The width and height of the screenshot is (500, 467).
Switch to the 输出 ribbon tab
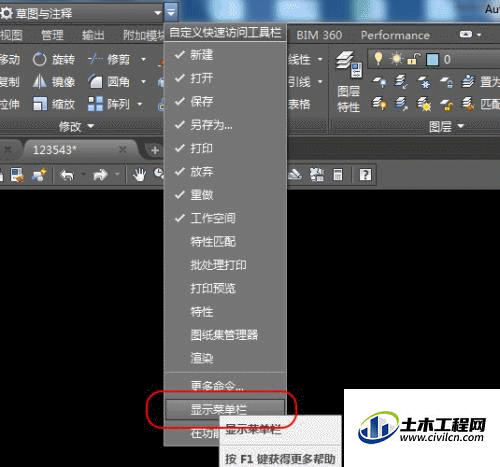point(93,35)
